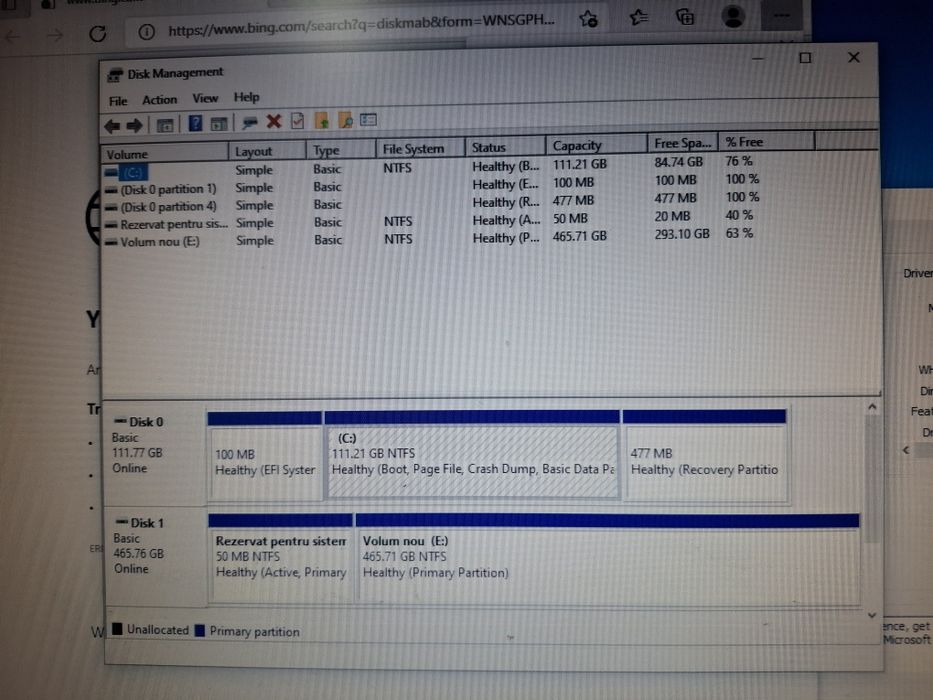Maximize the Disk Management window

tap(805, 58)
